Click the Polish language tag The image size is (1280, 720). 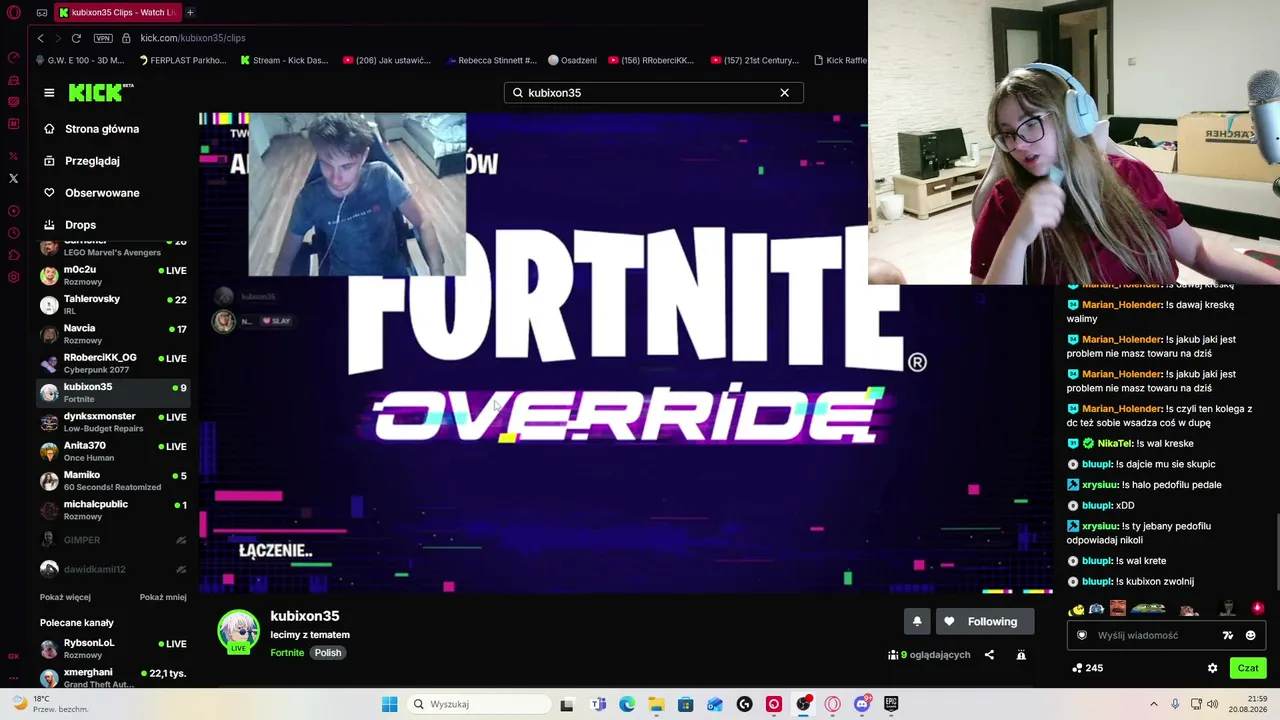point(328,653)
